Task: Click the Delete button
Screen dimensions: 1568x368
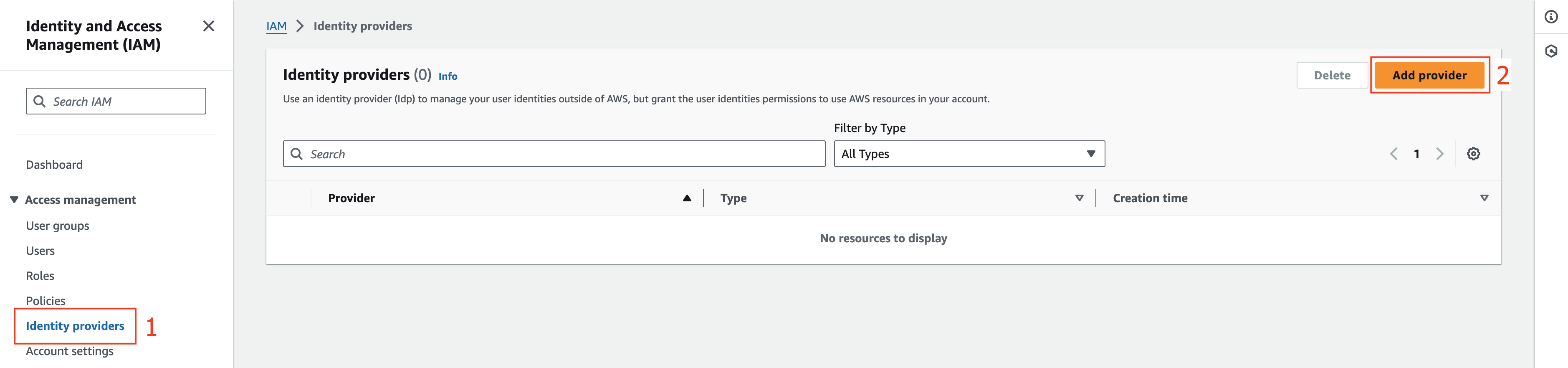Action: click(x=1332, y=76)
